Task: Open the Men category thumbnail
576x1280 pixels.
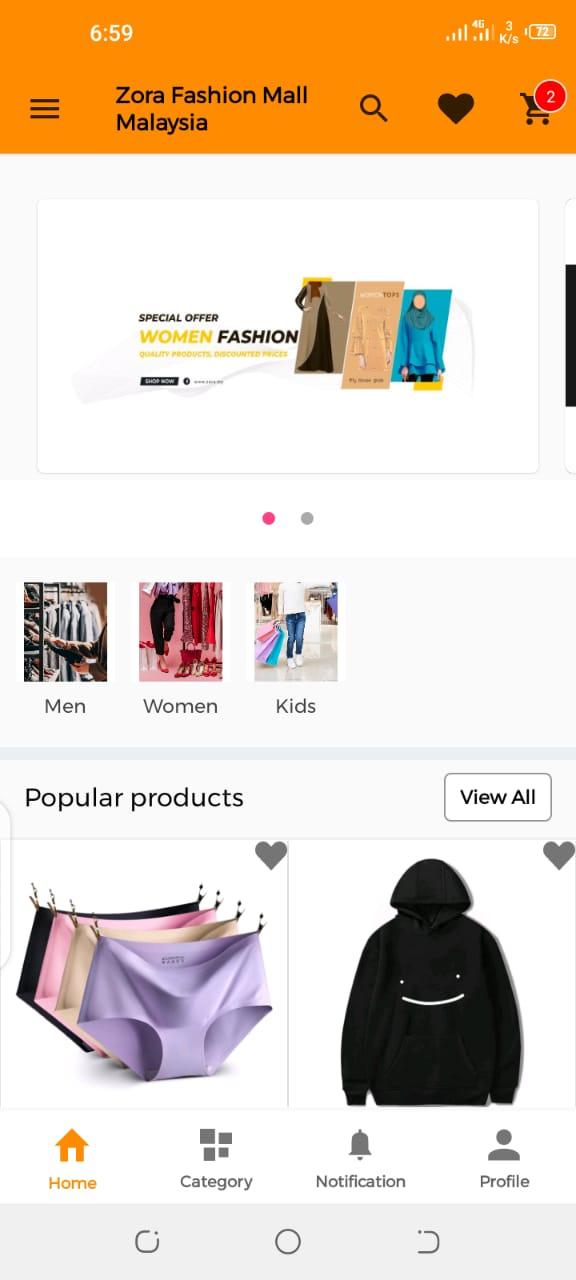Action: pos(65,632)
